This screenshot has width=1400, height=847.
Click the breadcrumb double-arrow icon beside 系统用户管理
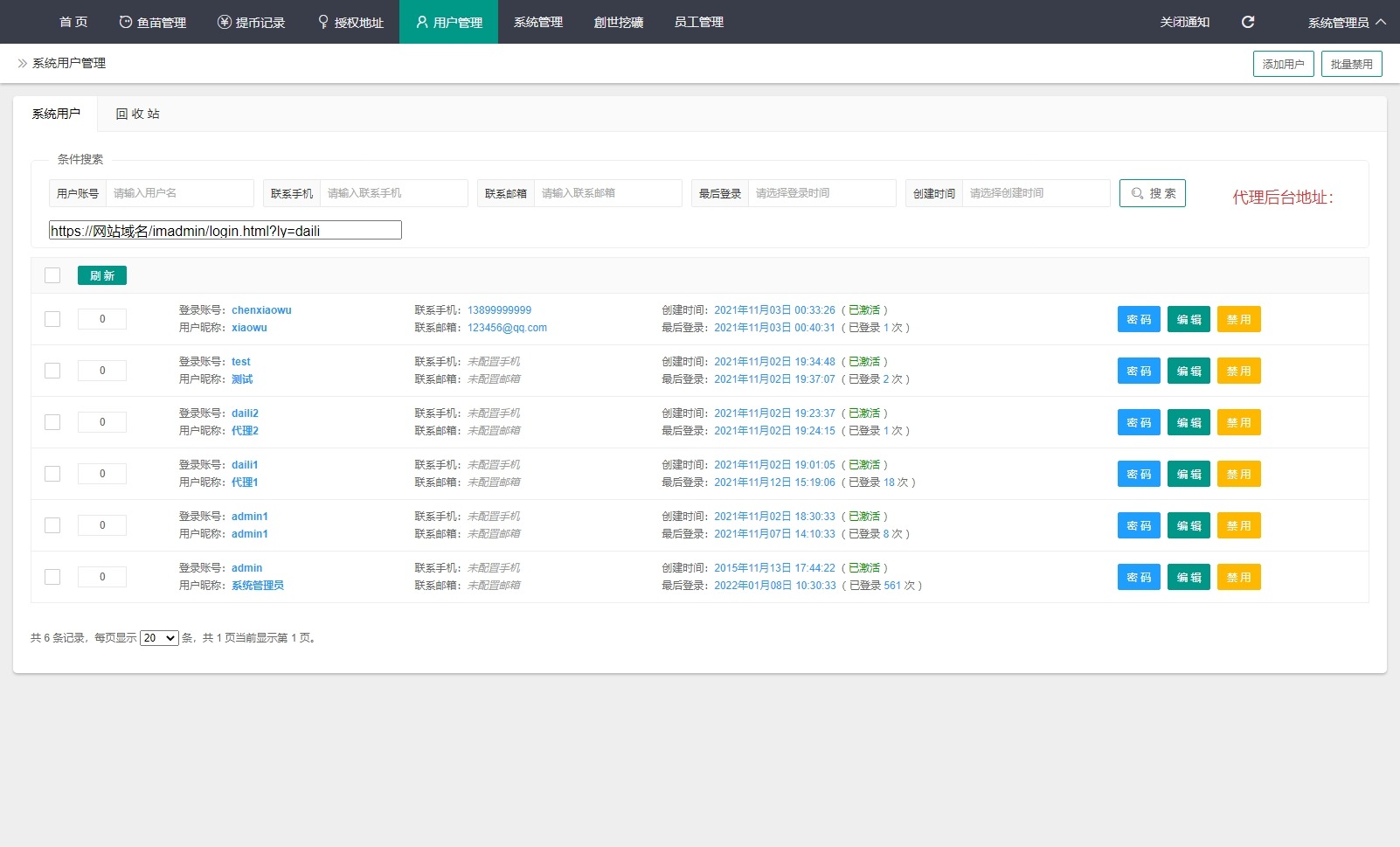[x=22, y=63]
